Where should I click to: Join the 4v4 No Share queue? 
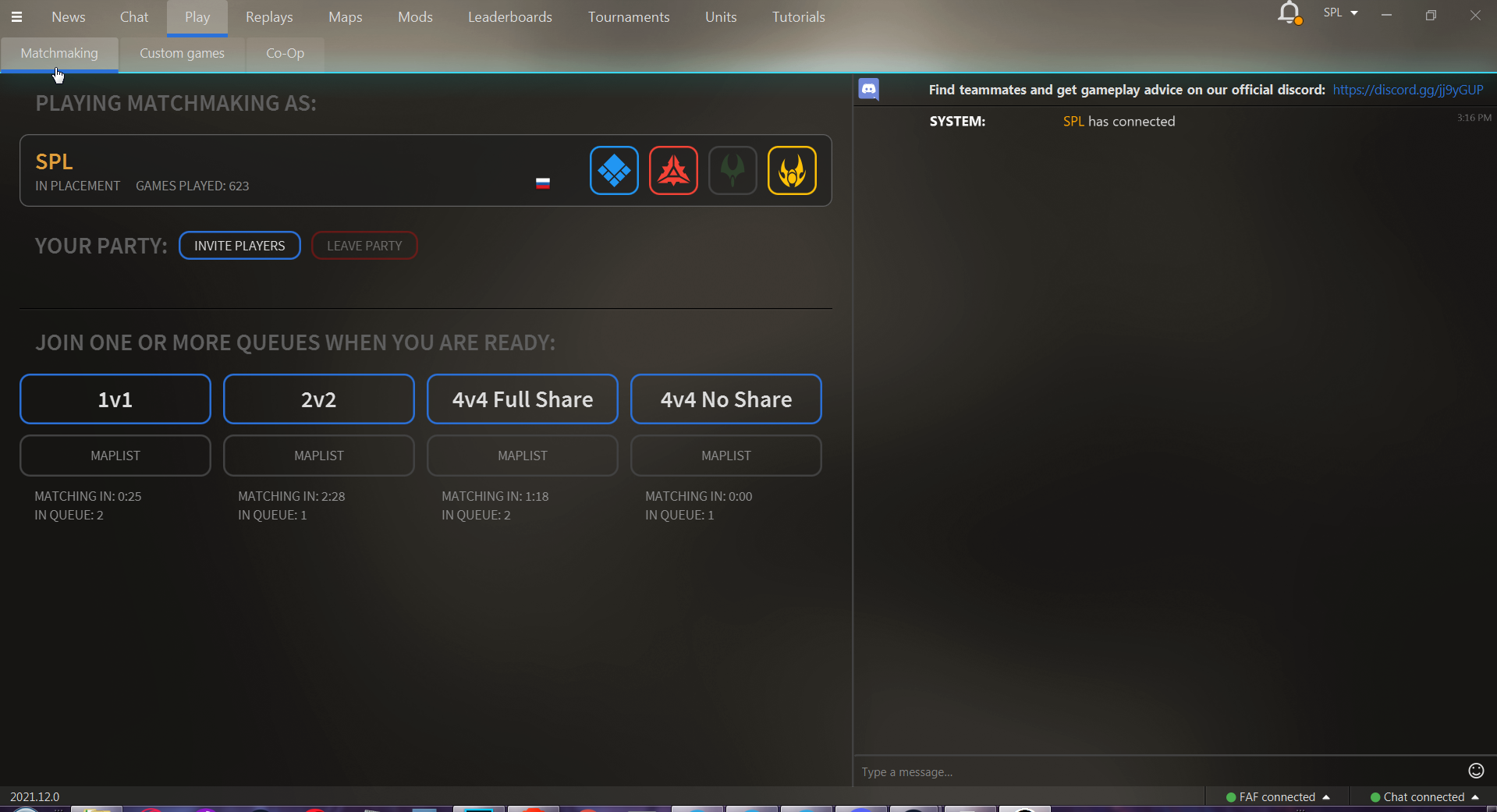point(726,399)
